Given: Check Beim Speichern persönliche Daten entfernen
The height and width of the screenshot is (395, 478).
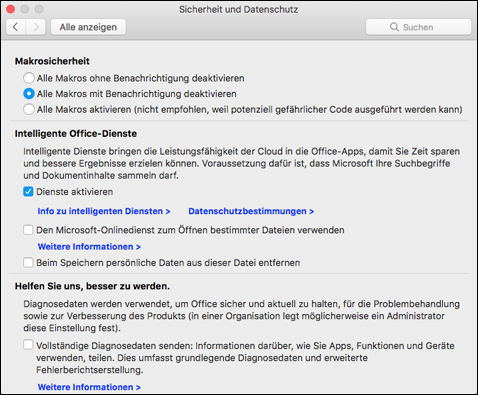Looking at the screenshot, I should click(x=28, y=263).
